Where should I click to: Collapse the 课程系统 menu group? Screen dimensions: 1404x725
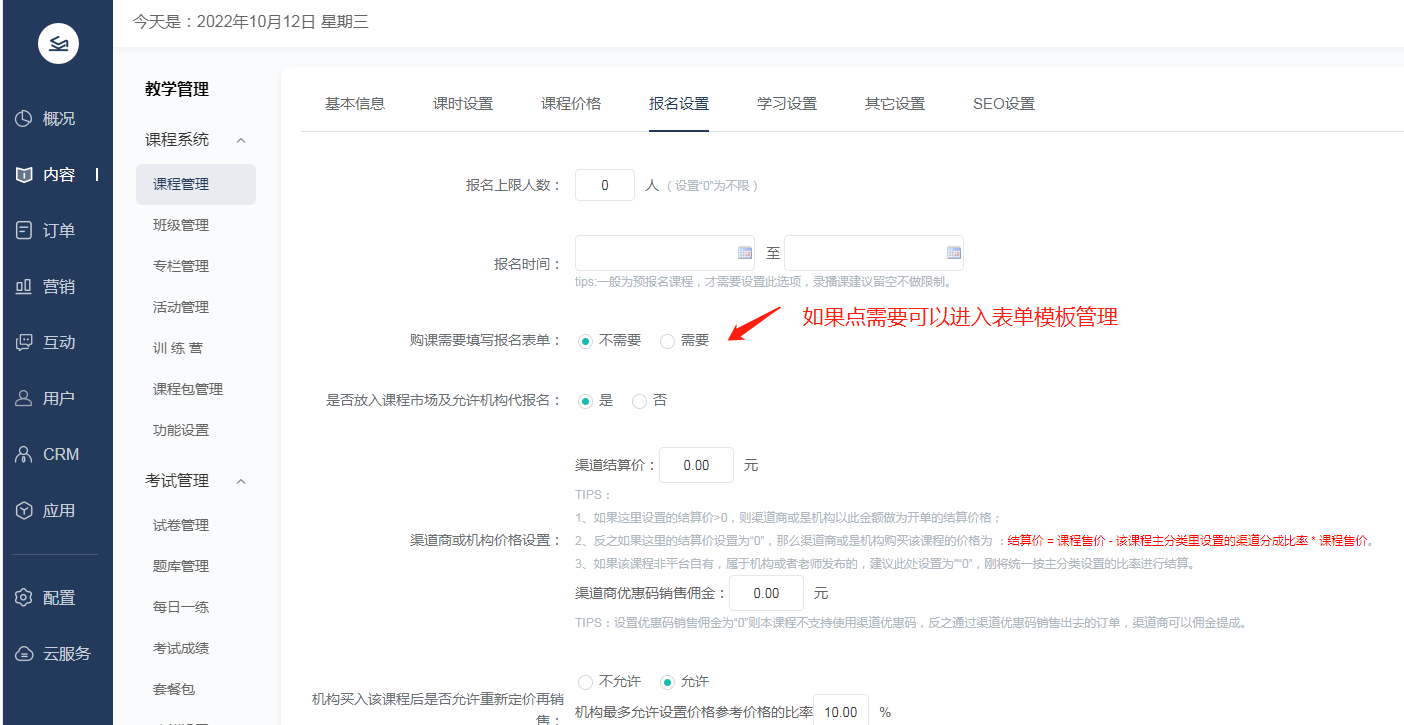tap(241, 140)
